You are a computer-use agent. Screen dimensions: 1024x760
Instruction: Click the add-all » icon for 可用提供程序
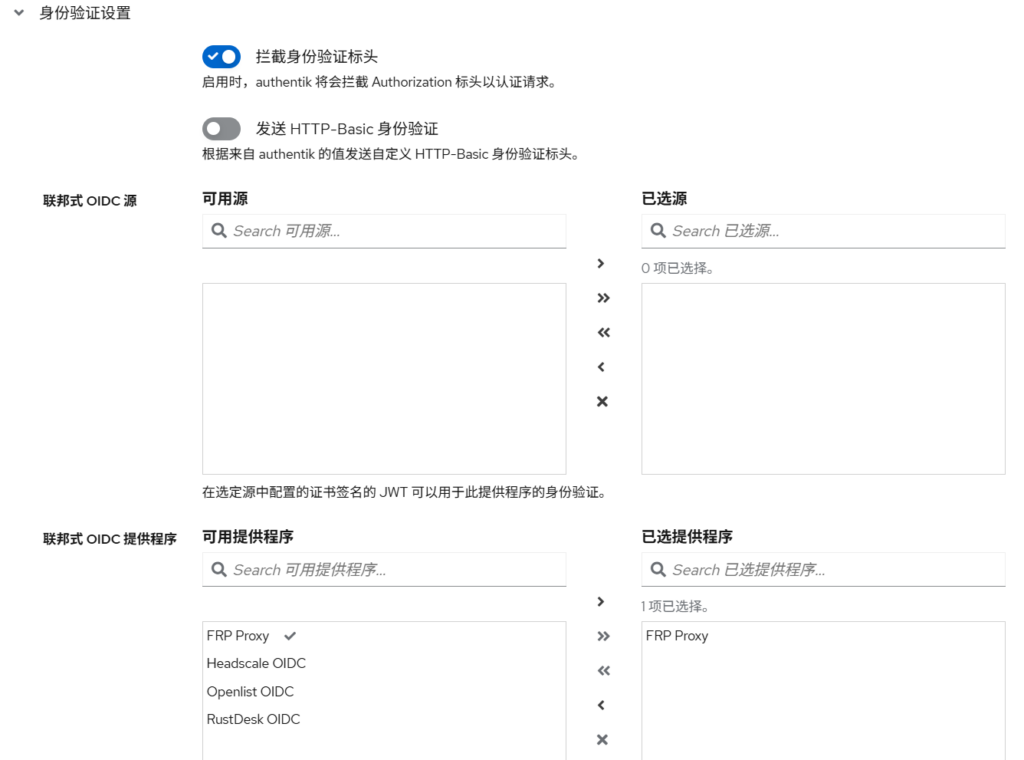click(602, 636)
